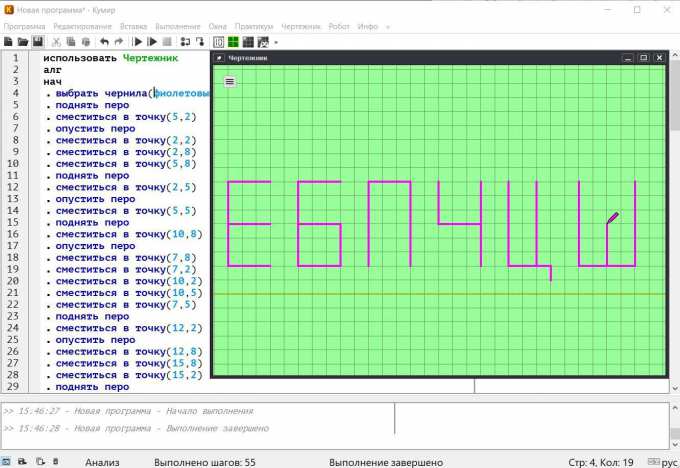The height and width of the screenshot is (468, 680).
Task: Cut selection using the scissors icon
Action: [x=56, y=42]
